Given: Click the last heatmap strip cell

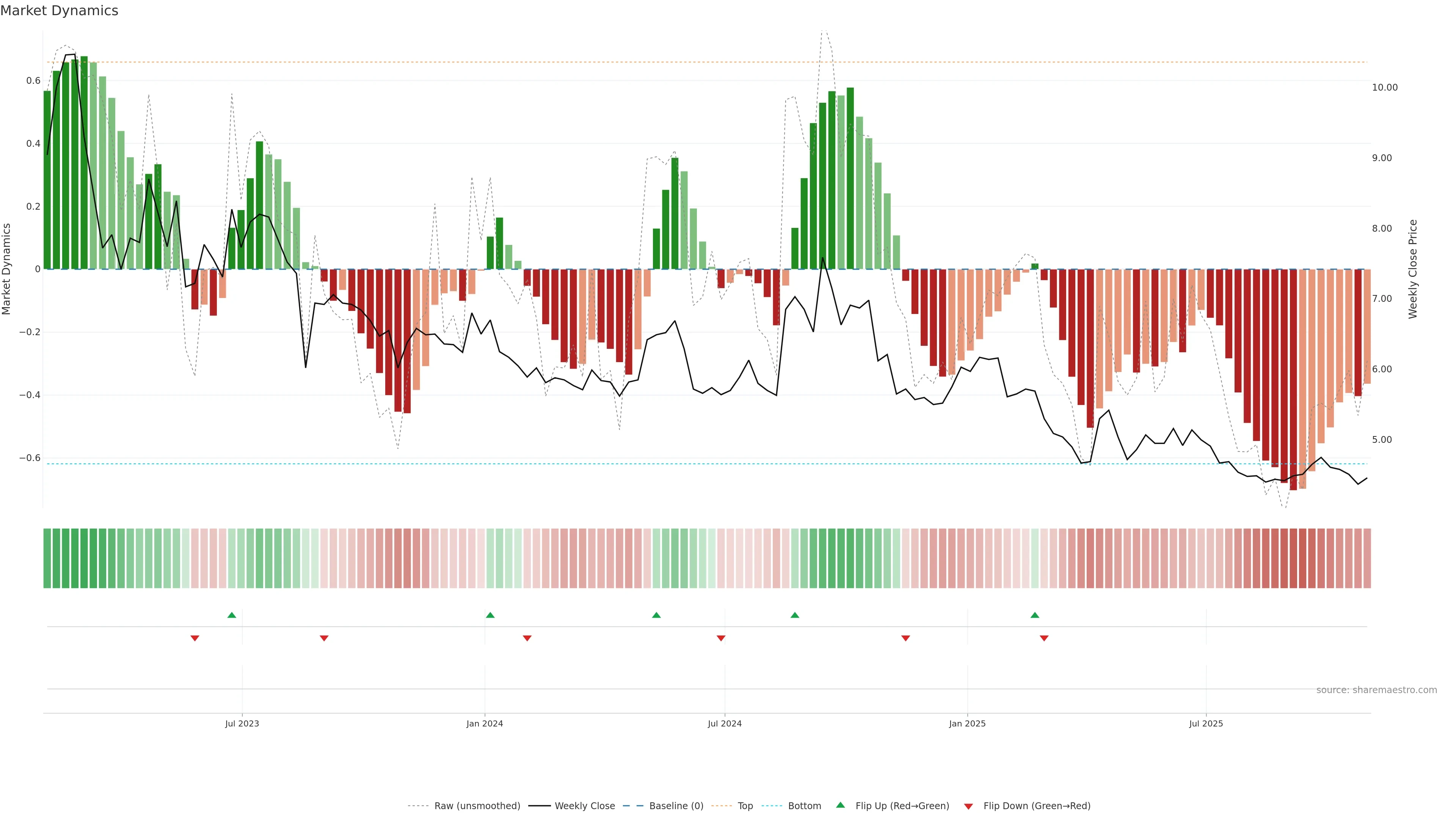Looking at the screenshot, I should [1367, 559].
